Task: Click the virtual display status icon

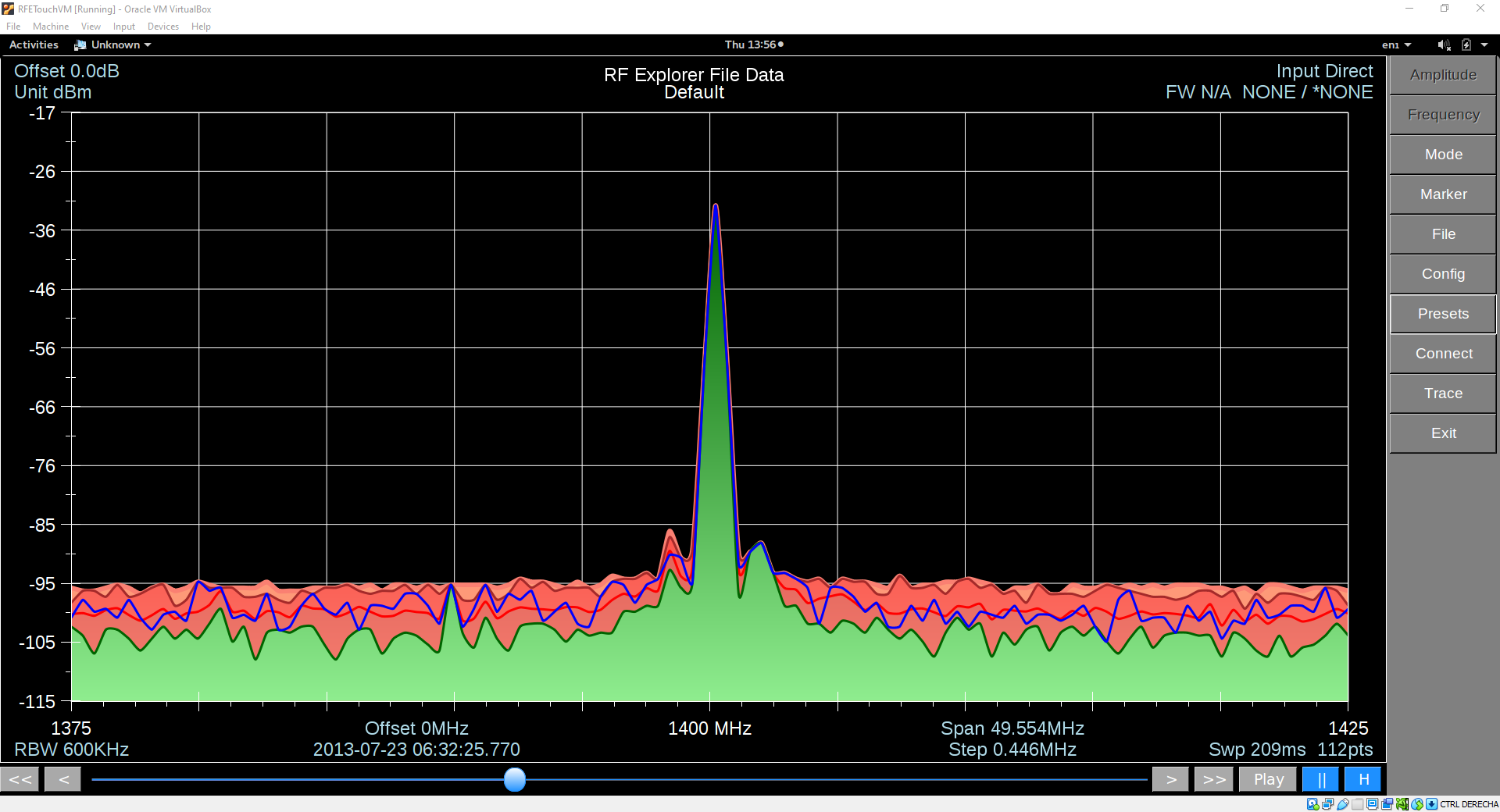Action: pyautogui.click(x=1372, y=804)
